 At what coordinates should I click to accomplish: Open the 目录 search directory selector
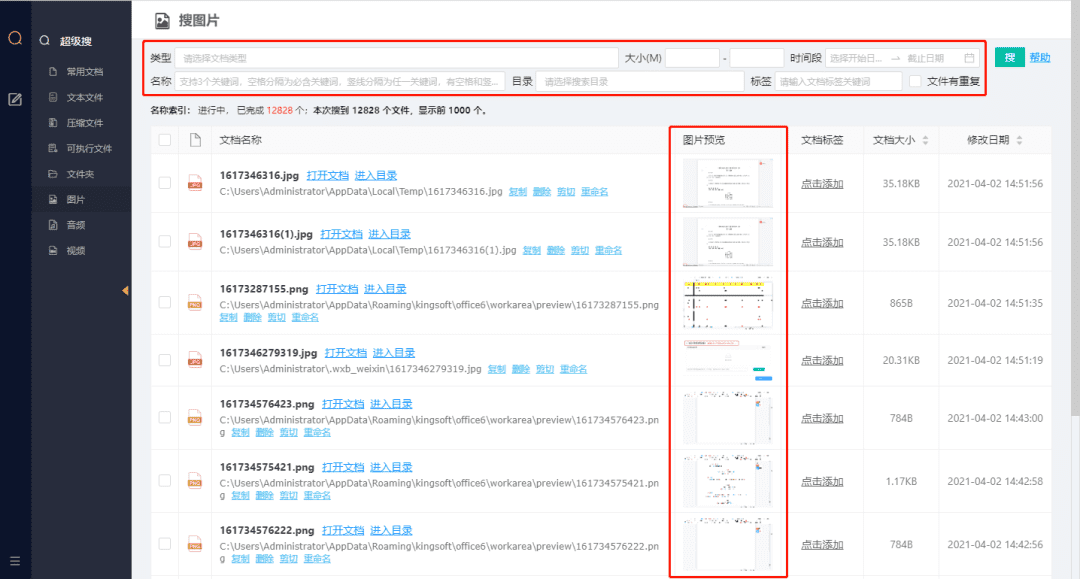pyautogui.click(x=639, y=81)
